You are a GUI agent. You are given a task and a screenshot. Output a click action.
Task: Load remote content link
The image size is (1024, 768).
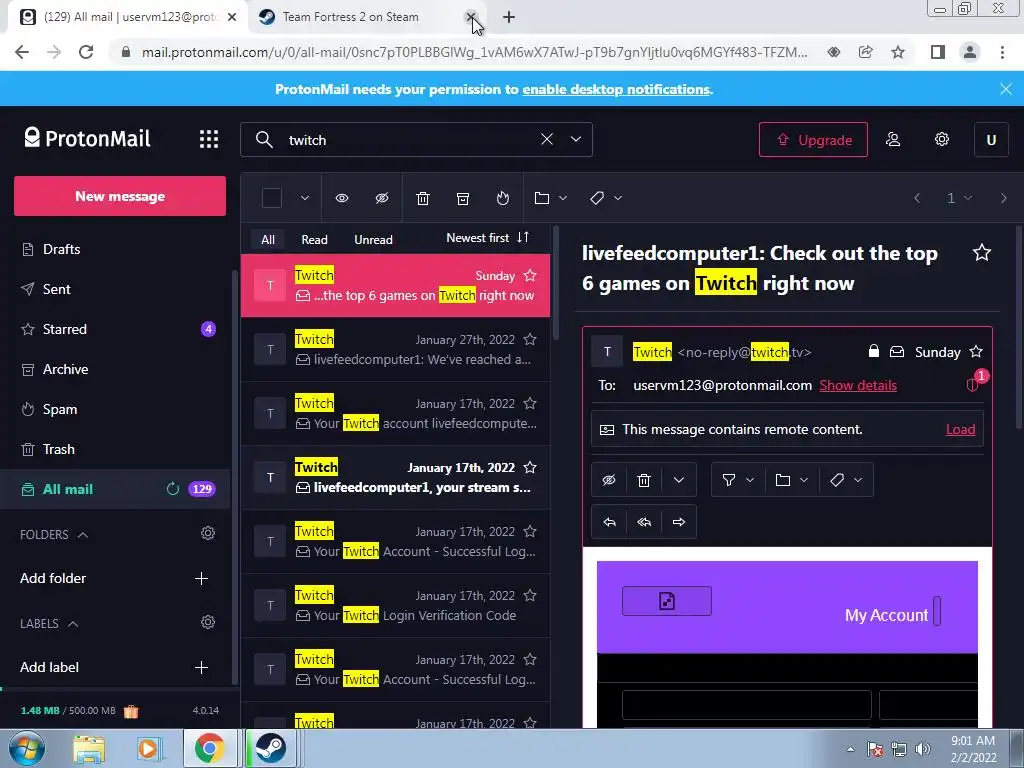click(x=960, y=429)
